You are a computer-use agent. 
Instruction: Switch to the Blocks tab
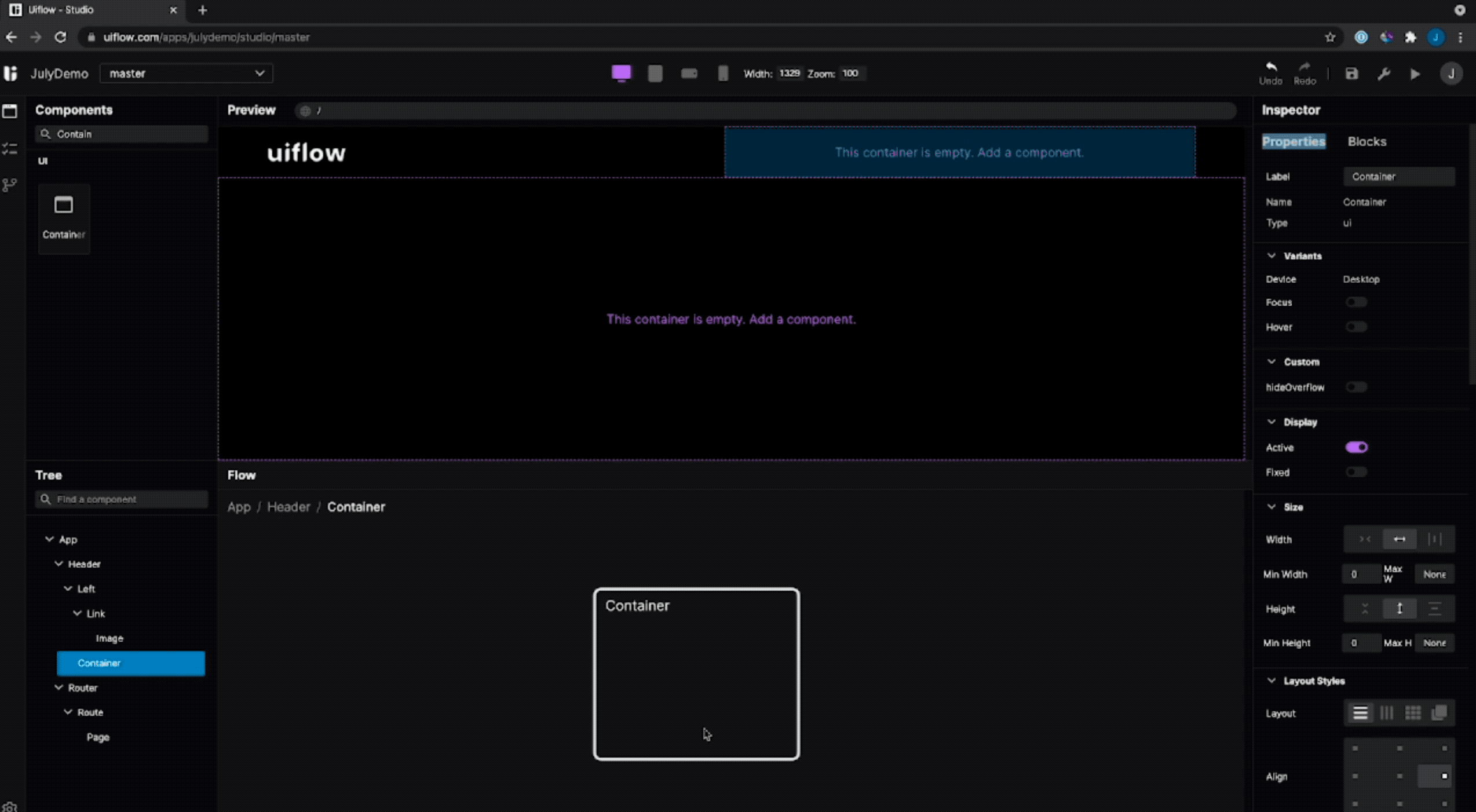pyautogui.click(x=1367, y=141)
